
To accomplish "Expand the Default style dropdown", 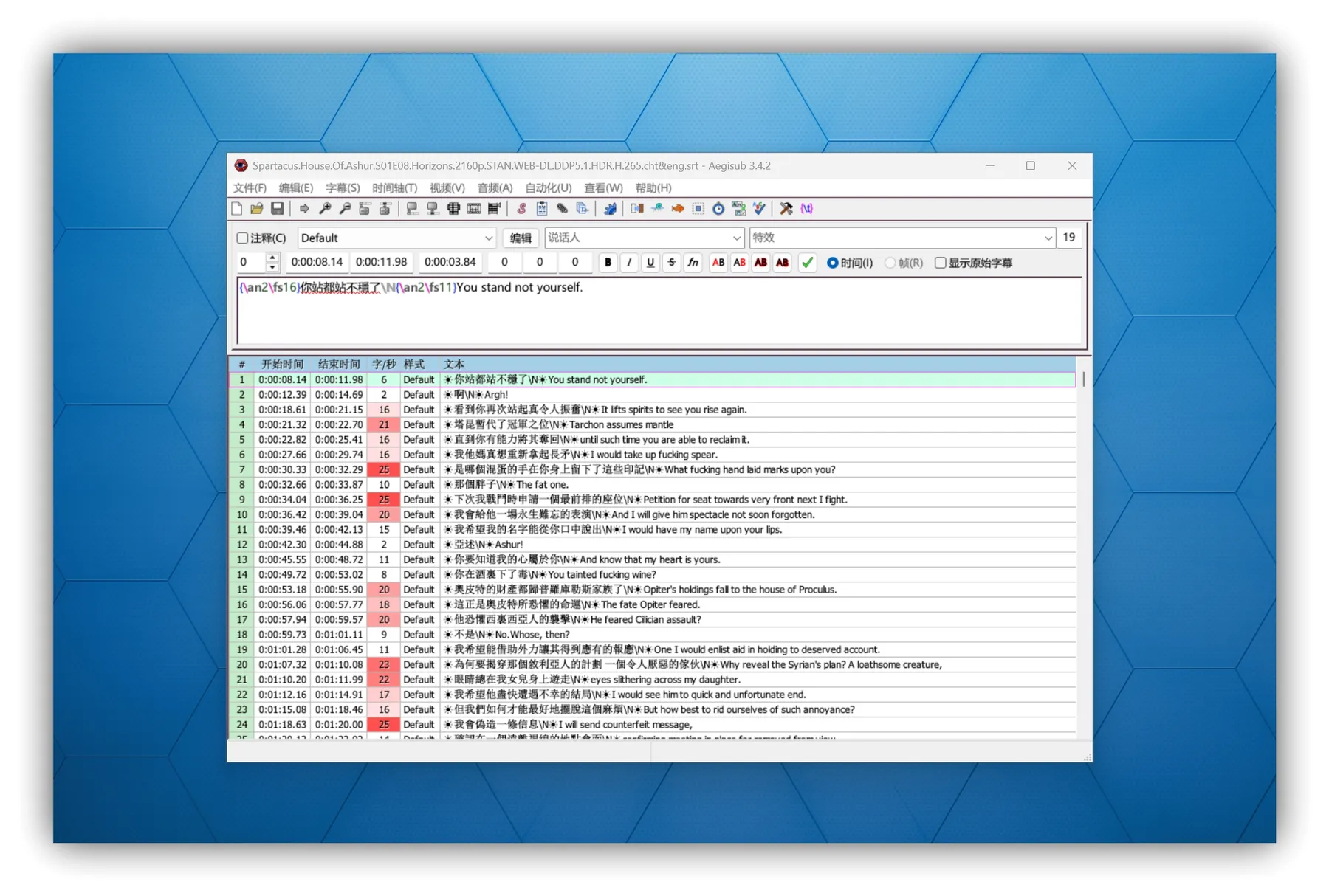I will click(x=488, y=238).
